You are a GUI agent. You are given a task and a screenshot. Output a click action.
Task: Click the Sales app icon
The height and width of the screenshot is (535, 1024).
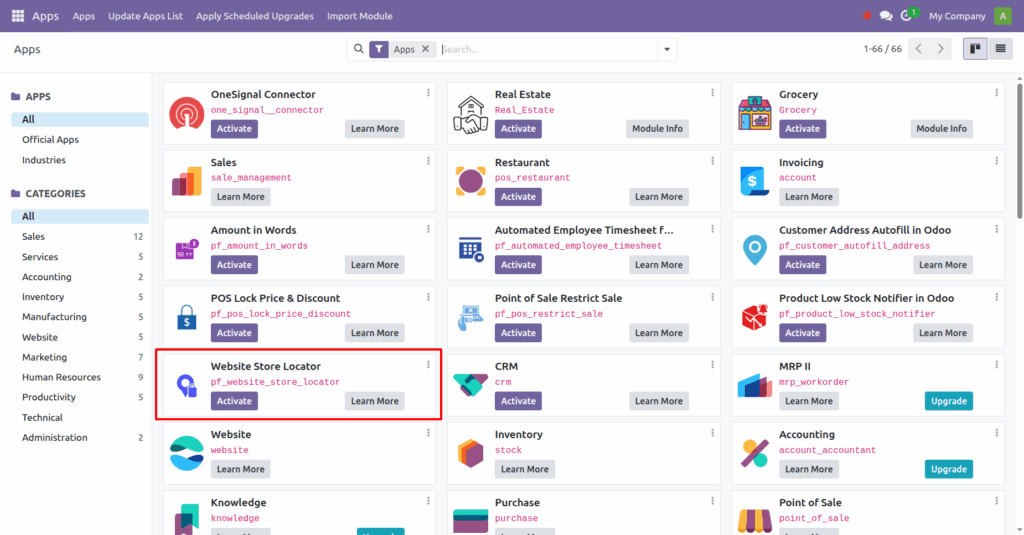[x=187, y=181]
